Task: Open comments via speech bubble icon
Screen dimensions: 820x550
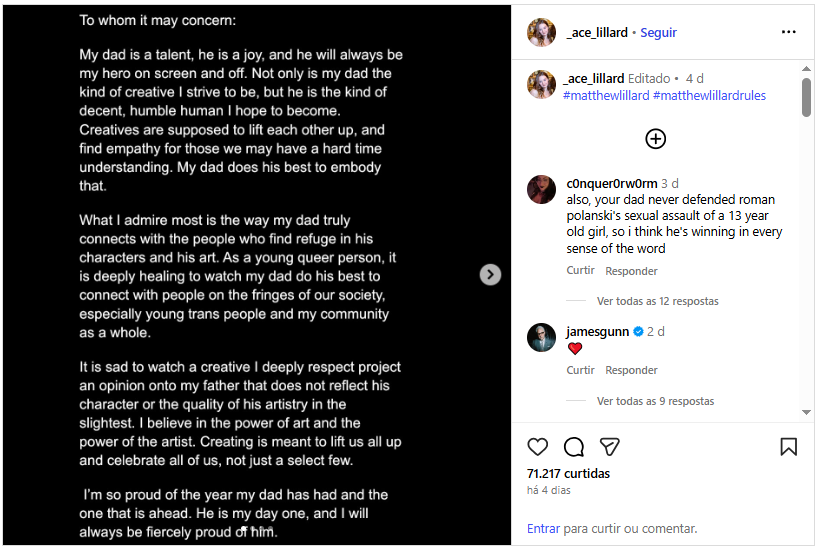Action: coord(574,447)
